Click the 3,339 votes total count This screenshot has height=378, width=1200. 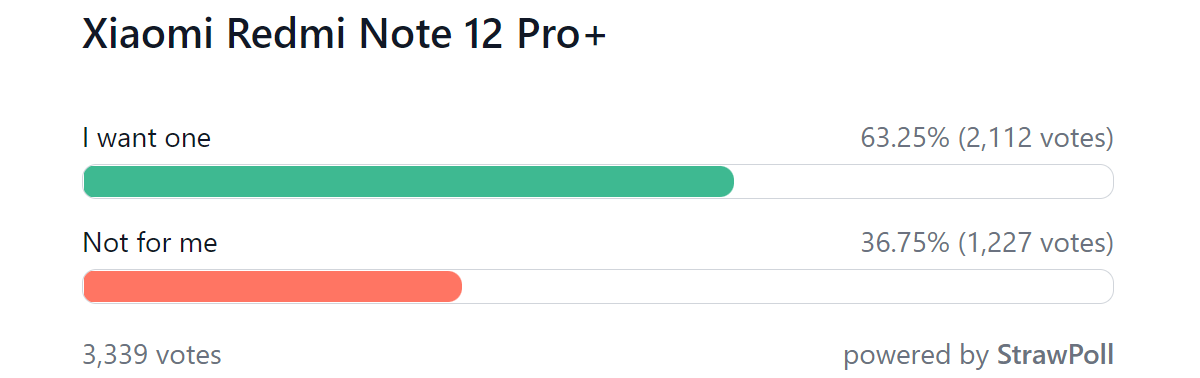click(152, 355)
